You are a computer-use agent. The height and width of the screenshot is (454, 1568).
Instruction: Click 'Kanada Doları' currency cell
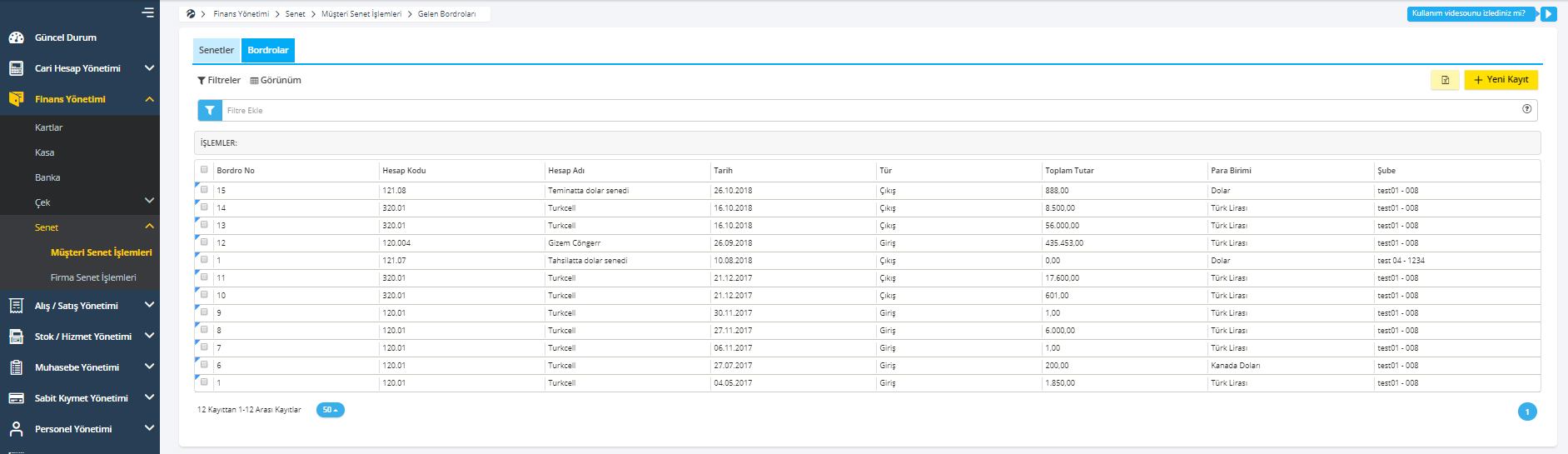tap(1235, 366)
